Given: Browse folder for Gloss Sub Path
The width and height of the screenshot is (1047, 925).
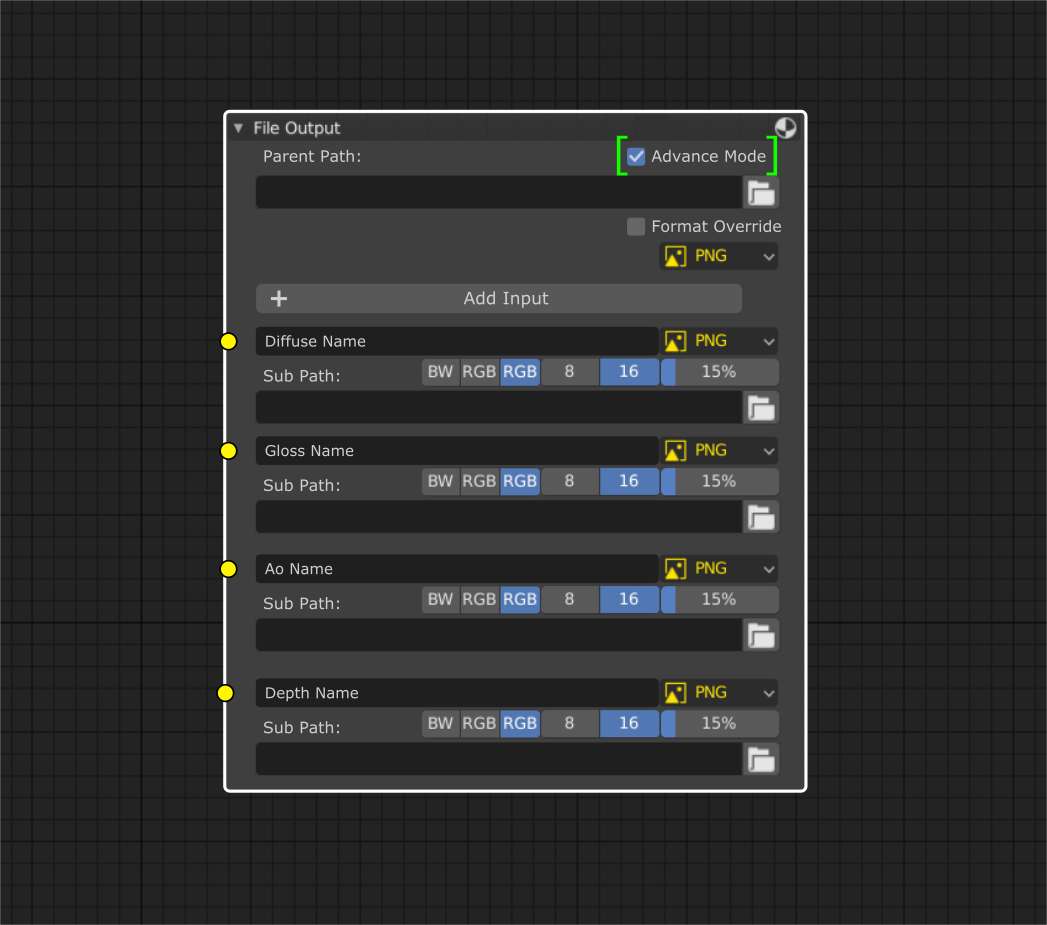Looking at the screenshot, I should pos(761,517).
